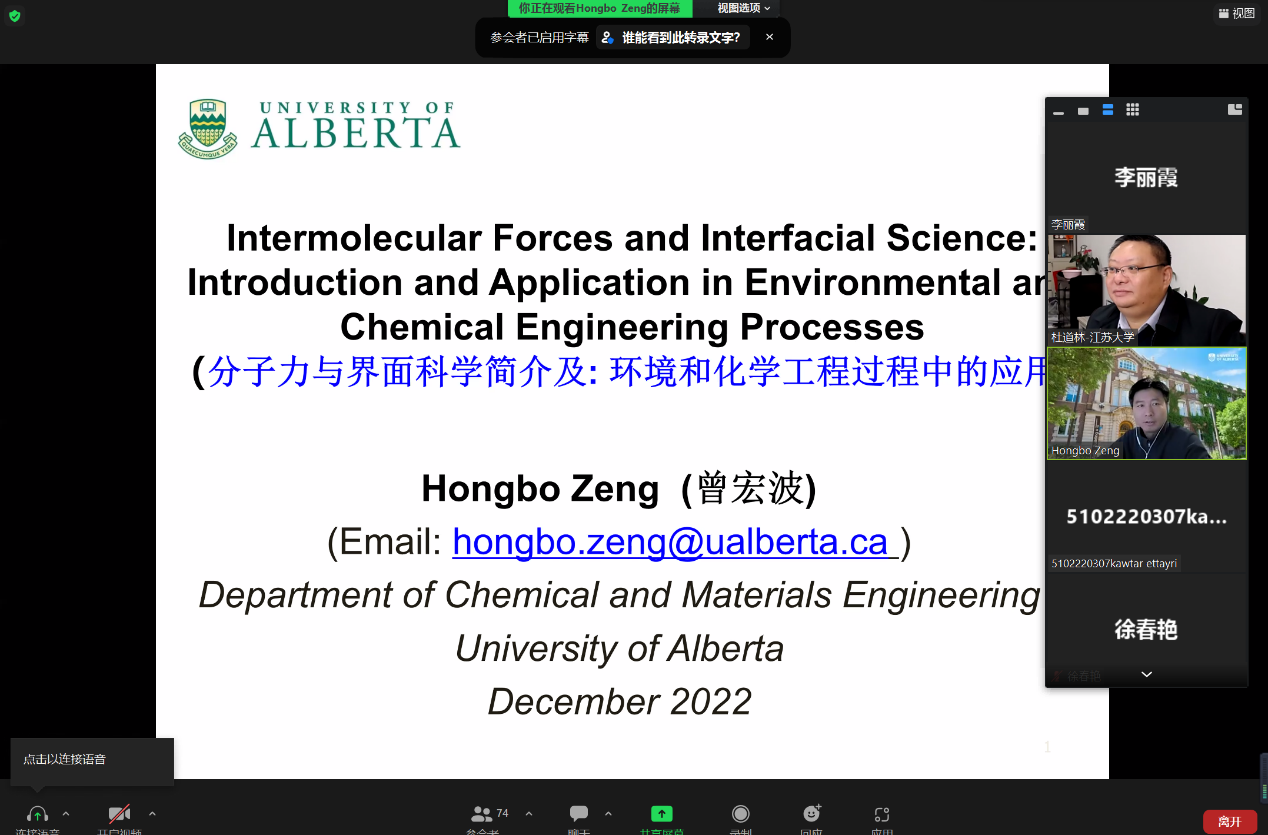The width and height of the screenshot is (1268, 835).
Task: Open the chat bubble icon
Action: pos(579,814)
